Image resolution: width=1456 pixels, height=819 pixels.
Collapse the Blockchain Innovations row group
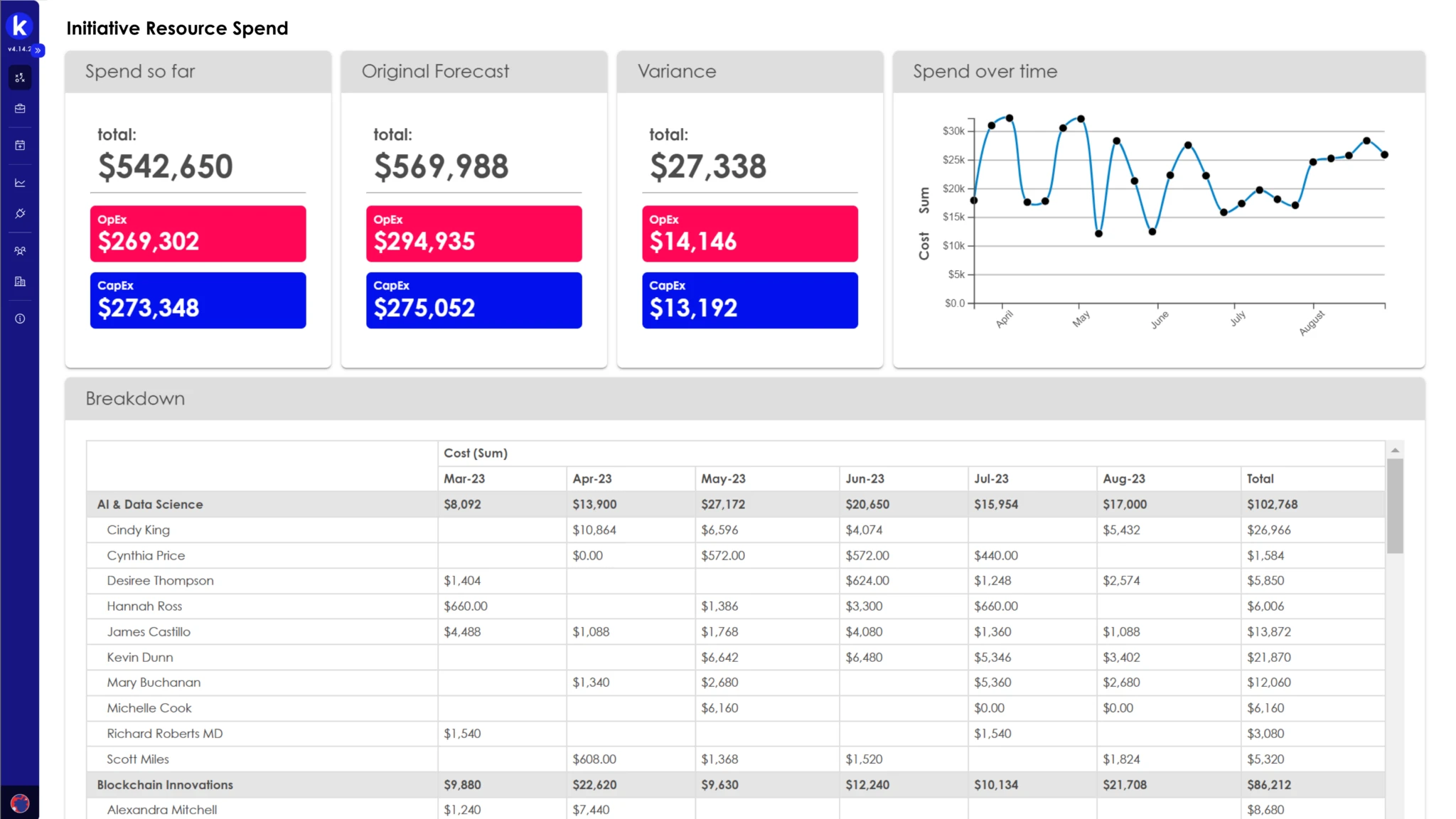(165, 785)
